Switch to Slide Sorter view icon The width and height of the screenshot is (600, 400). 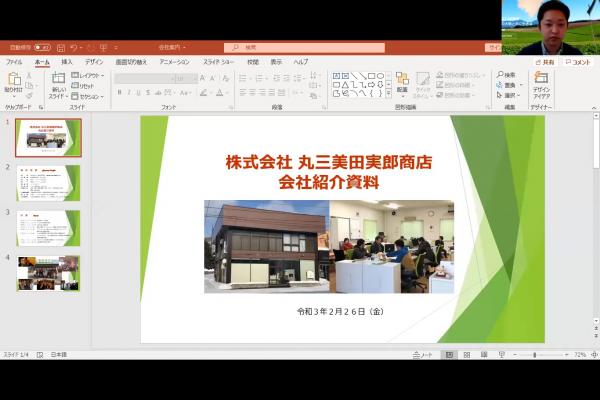point(466,355)
